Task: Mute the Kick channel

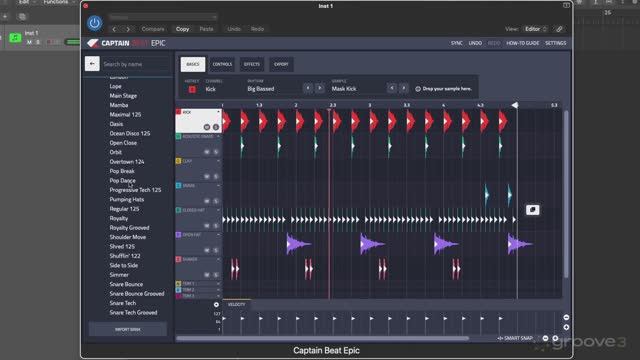Action: point(207,127)
